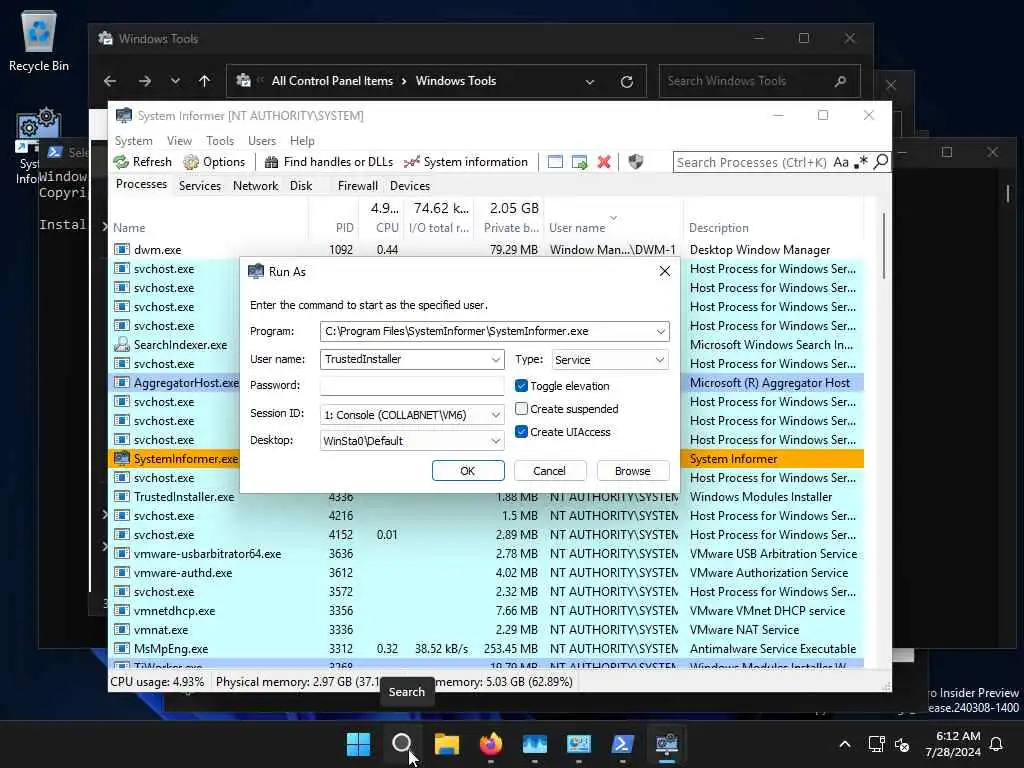Click Cancel in Run As dialog

coord(549,471)
